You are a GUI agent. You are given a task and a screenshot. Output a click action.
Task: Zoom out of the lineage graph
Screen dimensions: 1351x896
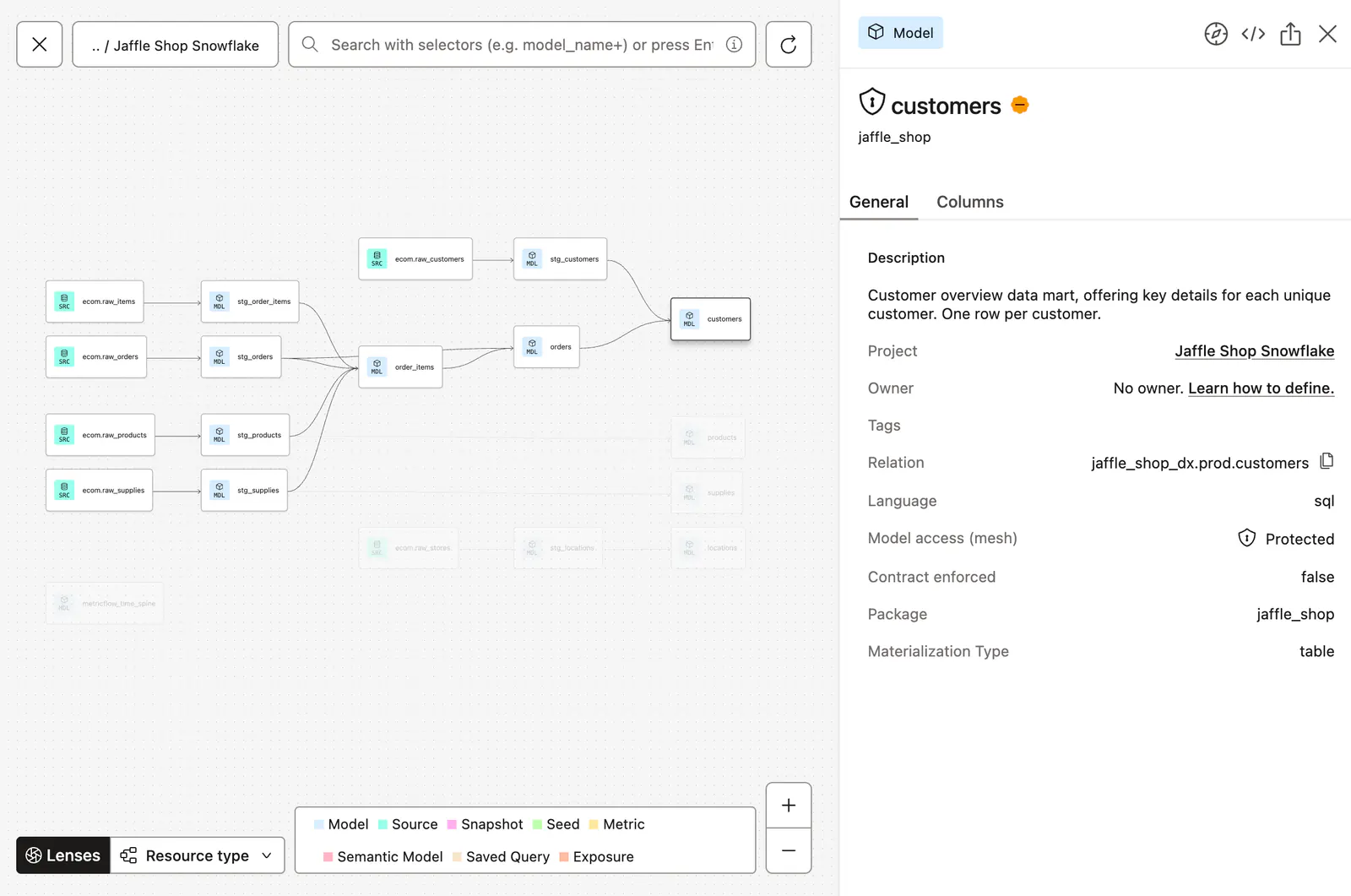[x=788, y=850]
